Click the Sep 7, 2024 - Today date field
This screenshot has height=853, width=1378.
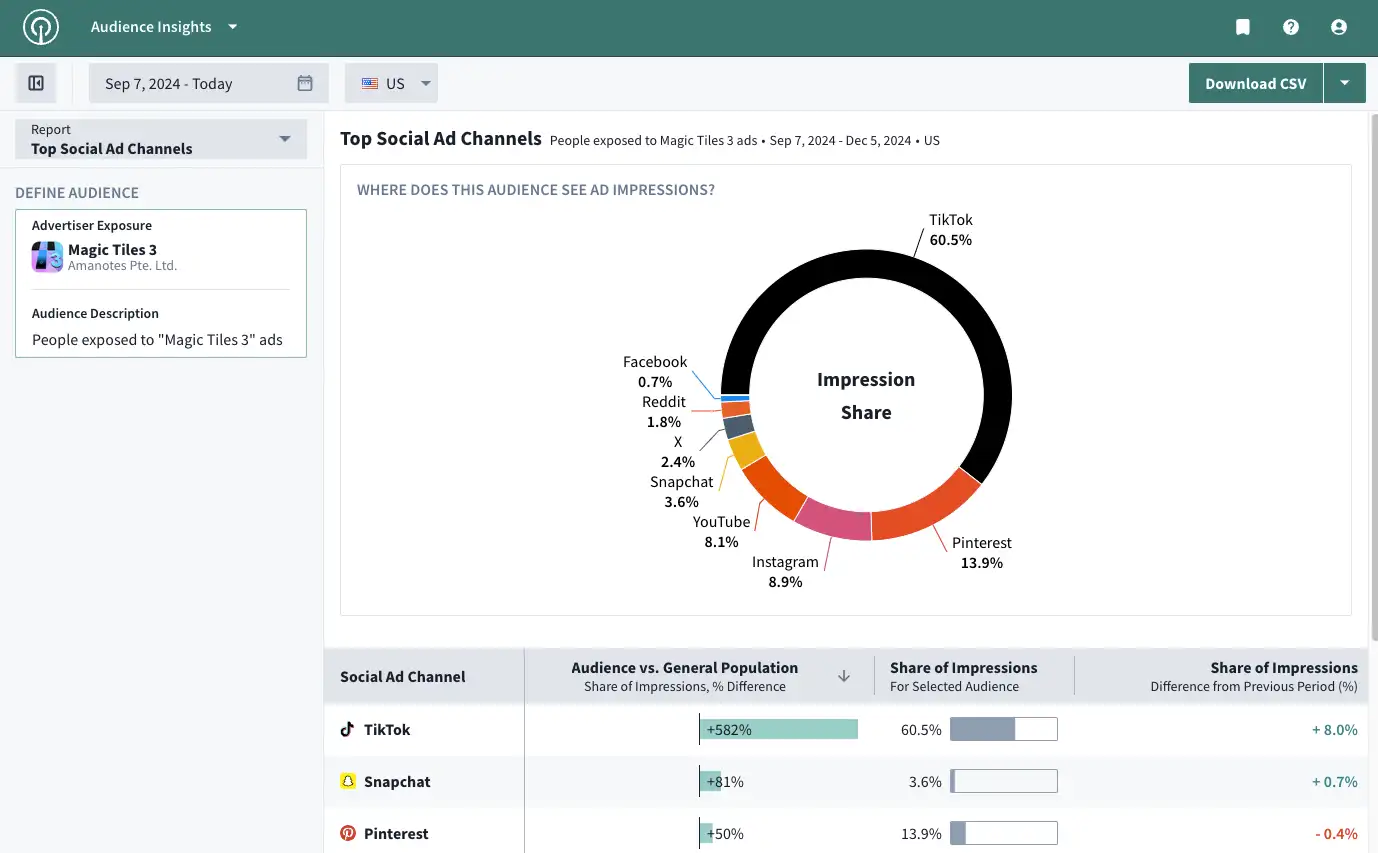tap(209, 83)
